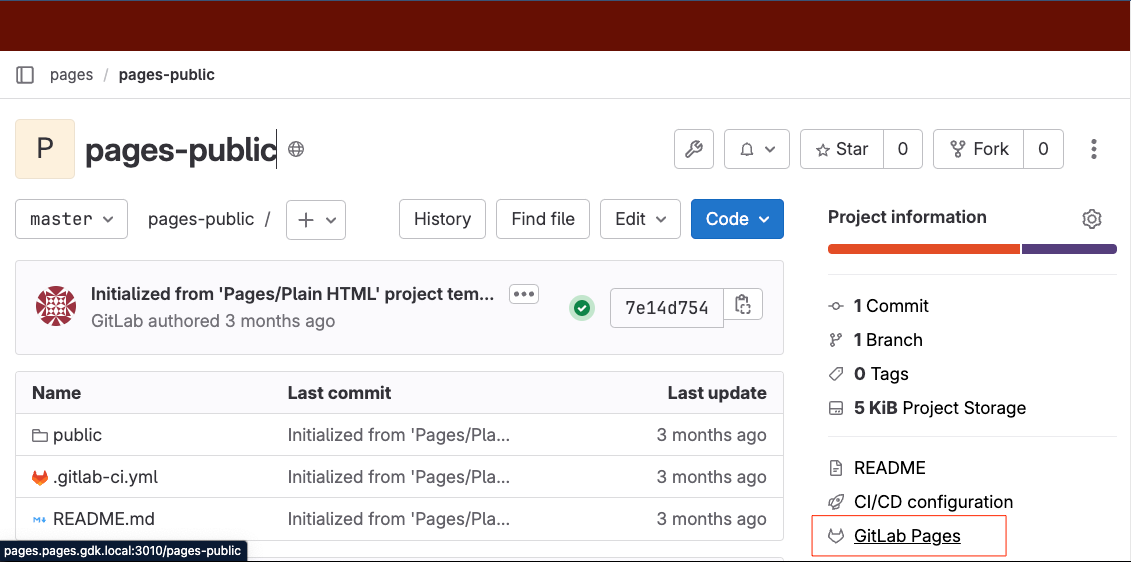This screenshot has width=1131, height=562.
Task: Toggle the sidebar panel icon
Action: coord(25,75)
